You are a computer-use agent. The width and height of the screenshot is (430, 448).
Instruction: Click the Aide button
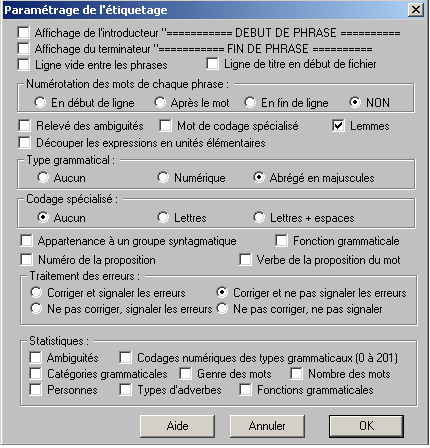177,426
